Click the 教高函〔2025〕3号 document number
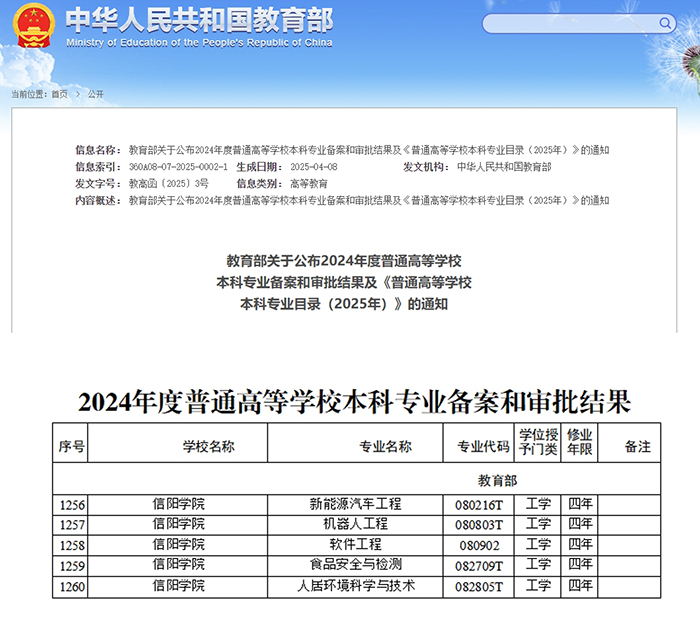This screenshot has width=700, height=633. click(168, 184)
